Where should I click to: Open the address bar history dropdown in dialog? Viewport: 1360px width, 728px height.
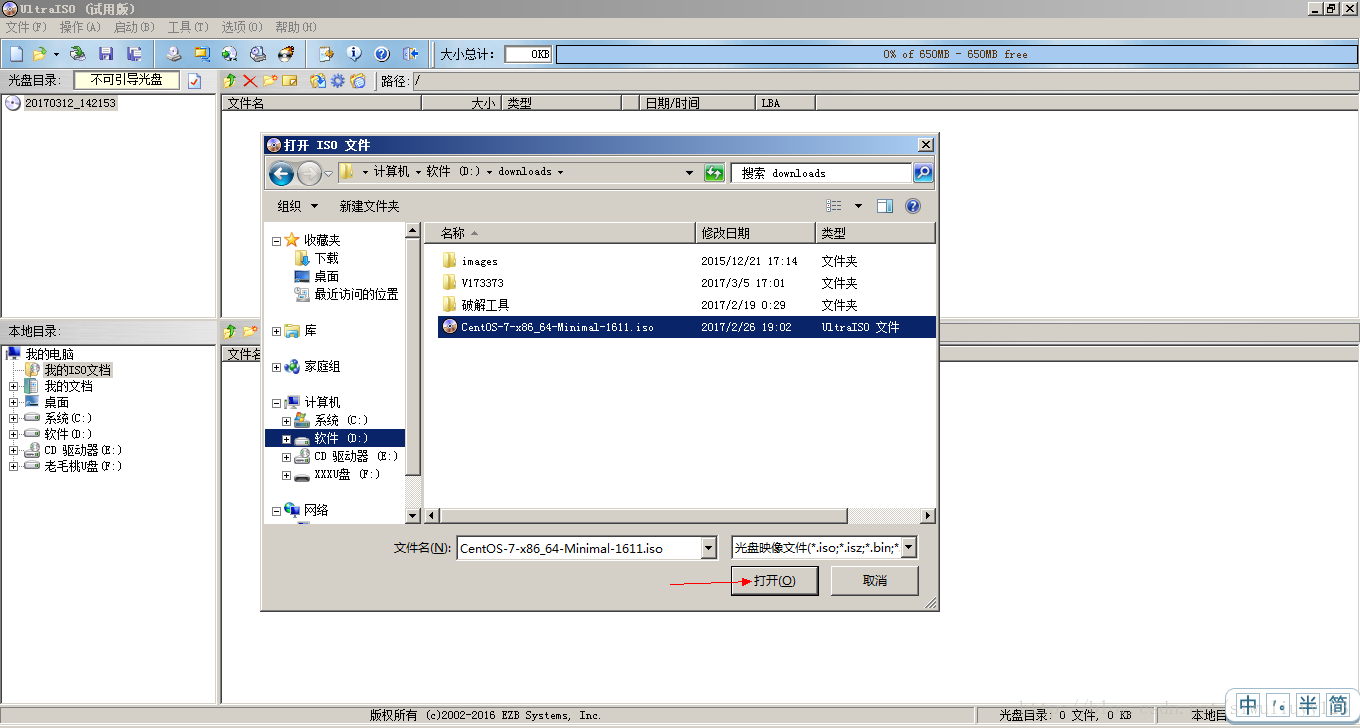[x=689, y=172]
